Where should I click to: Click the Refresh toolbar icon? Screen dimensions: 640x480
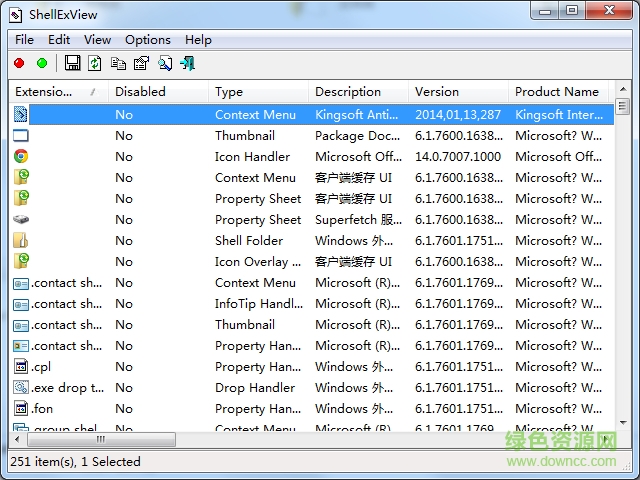(x=95, y=63)
